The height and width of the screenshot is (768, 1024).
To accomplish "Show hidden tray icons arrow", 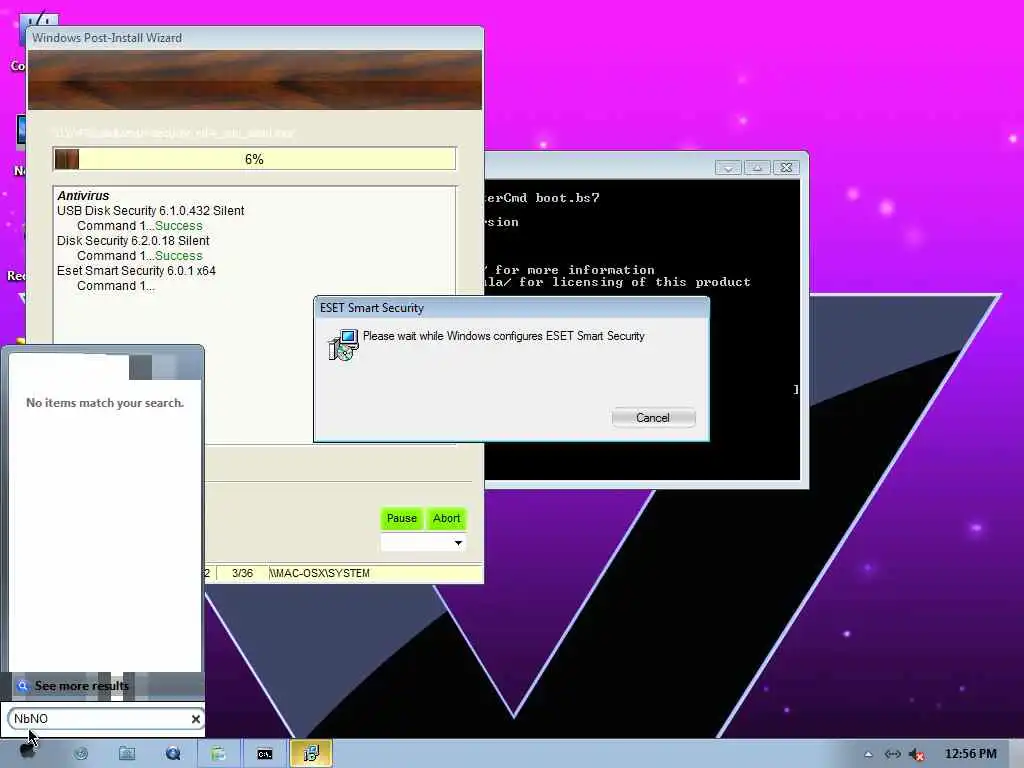I will pyautogui.click(x=868, y=754).
